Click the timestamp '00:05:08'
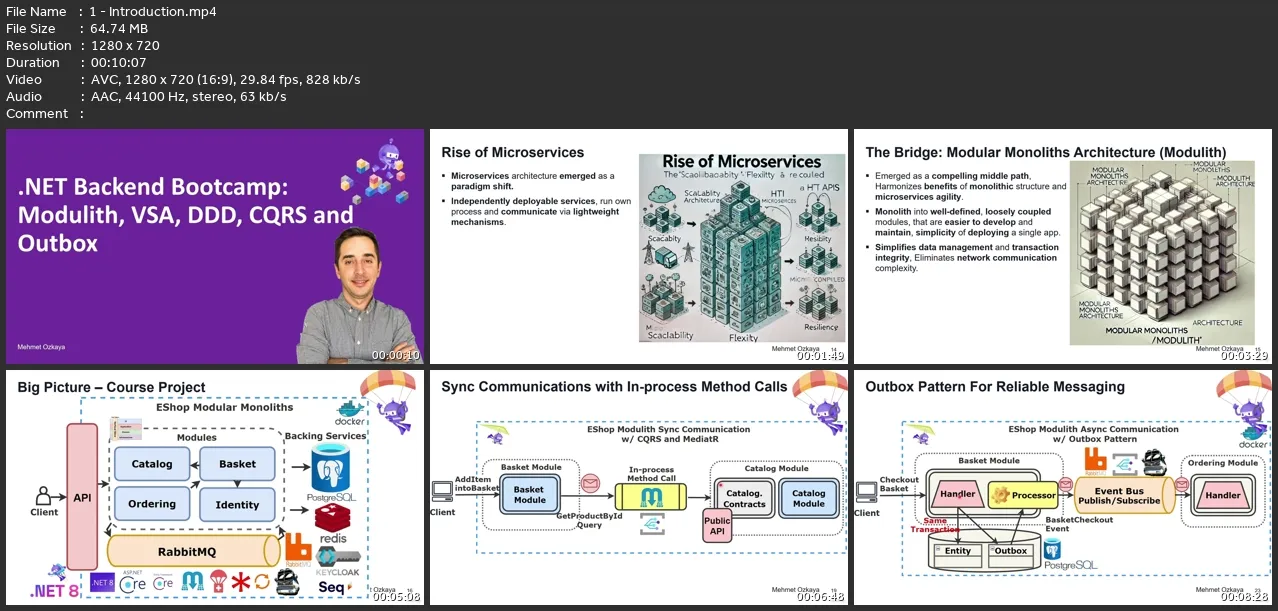Viewport: 1278px width, 611px height. pos(396,596)
